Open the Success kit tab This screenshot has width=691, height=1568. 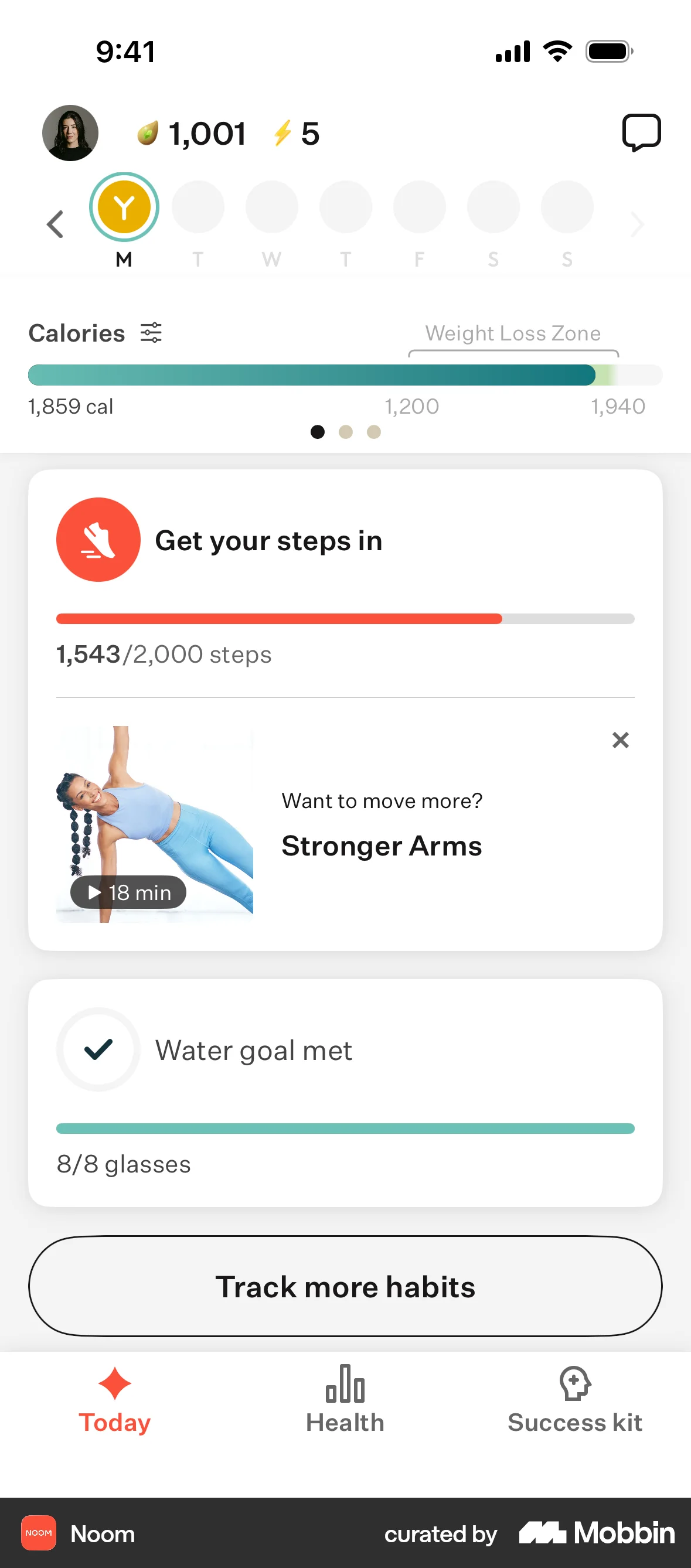[x=575, y=1400]
